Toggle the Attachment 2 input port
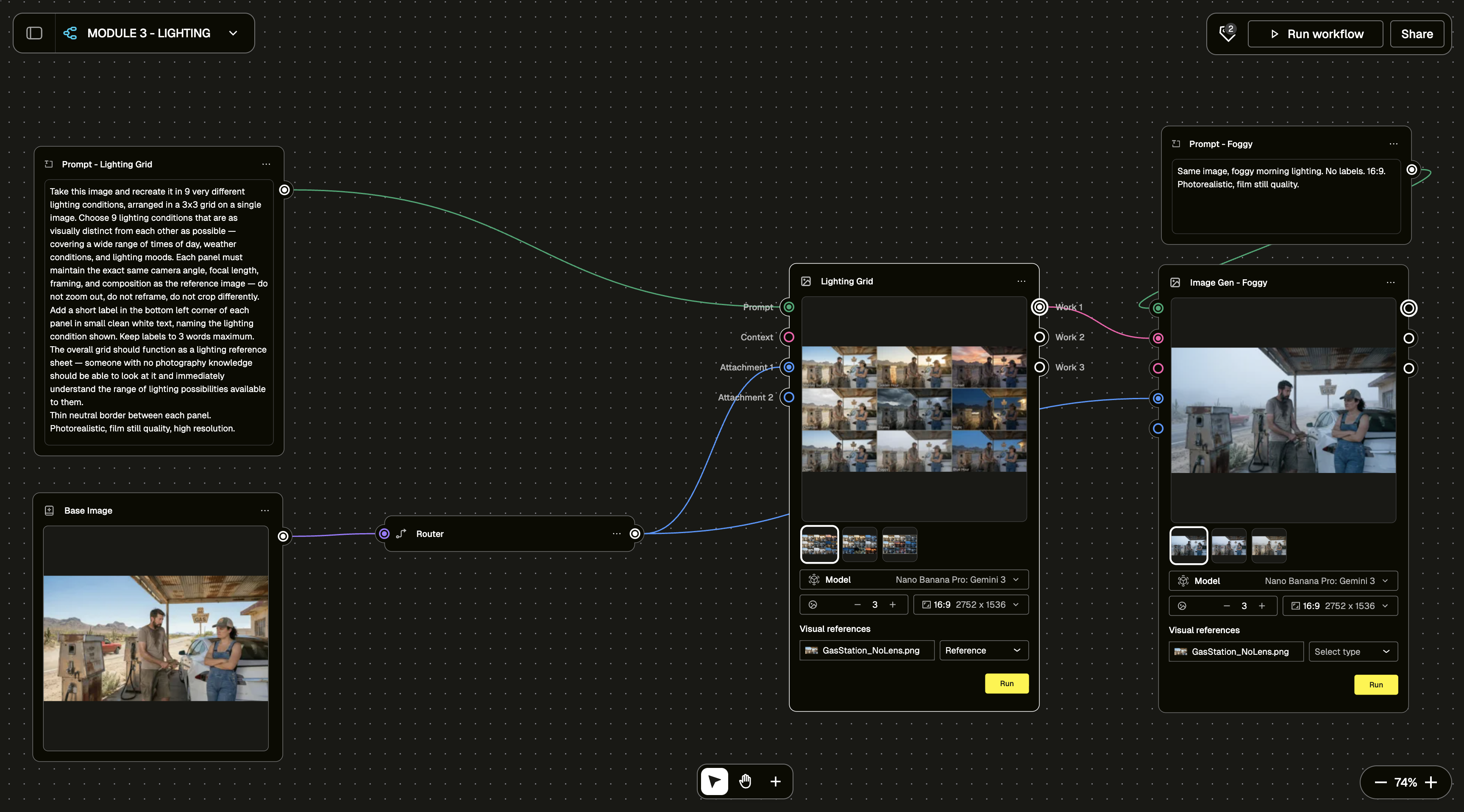This screenshot has height=812, width=1464. pos(789,397)
